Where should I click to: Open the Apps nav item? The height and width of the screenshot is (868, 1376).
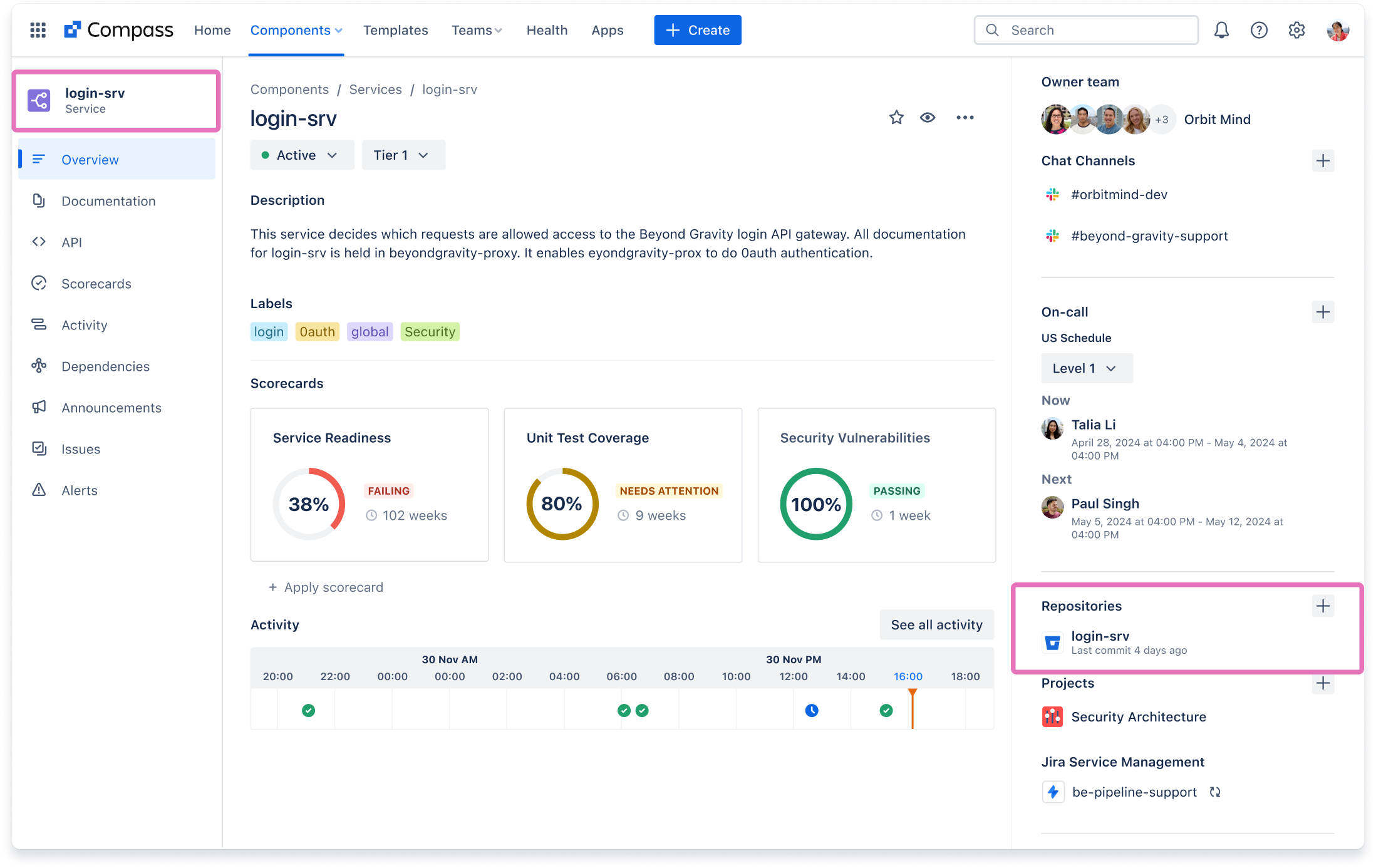coord(607,30)
